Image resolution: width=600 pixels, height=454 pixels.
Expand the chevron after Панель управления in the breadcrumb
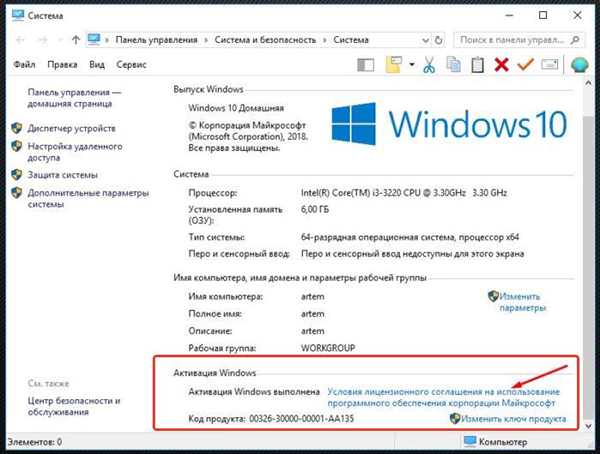(x=206, y=40)
